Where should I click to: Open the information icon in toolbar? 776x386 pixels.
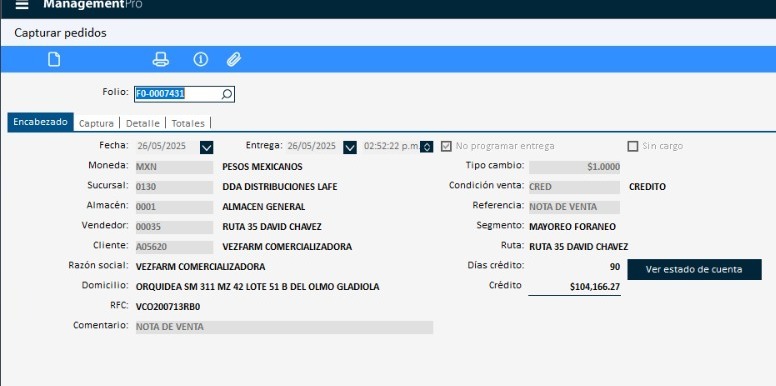pos(200,59)
